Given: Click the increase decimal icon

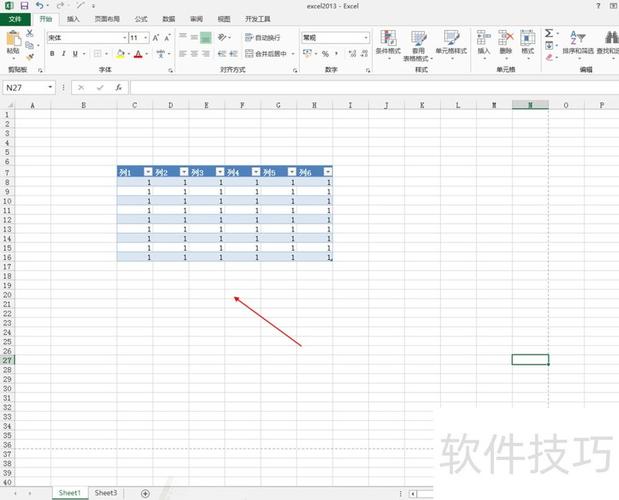Looking at the screenshot, I should (x=353, y=54).
